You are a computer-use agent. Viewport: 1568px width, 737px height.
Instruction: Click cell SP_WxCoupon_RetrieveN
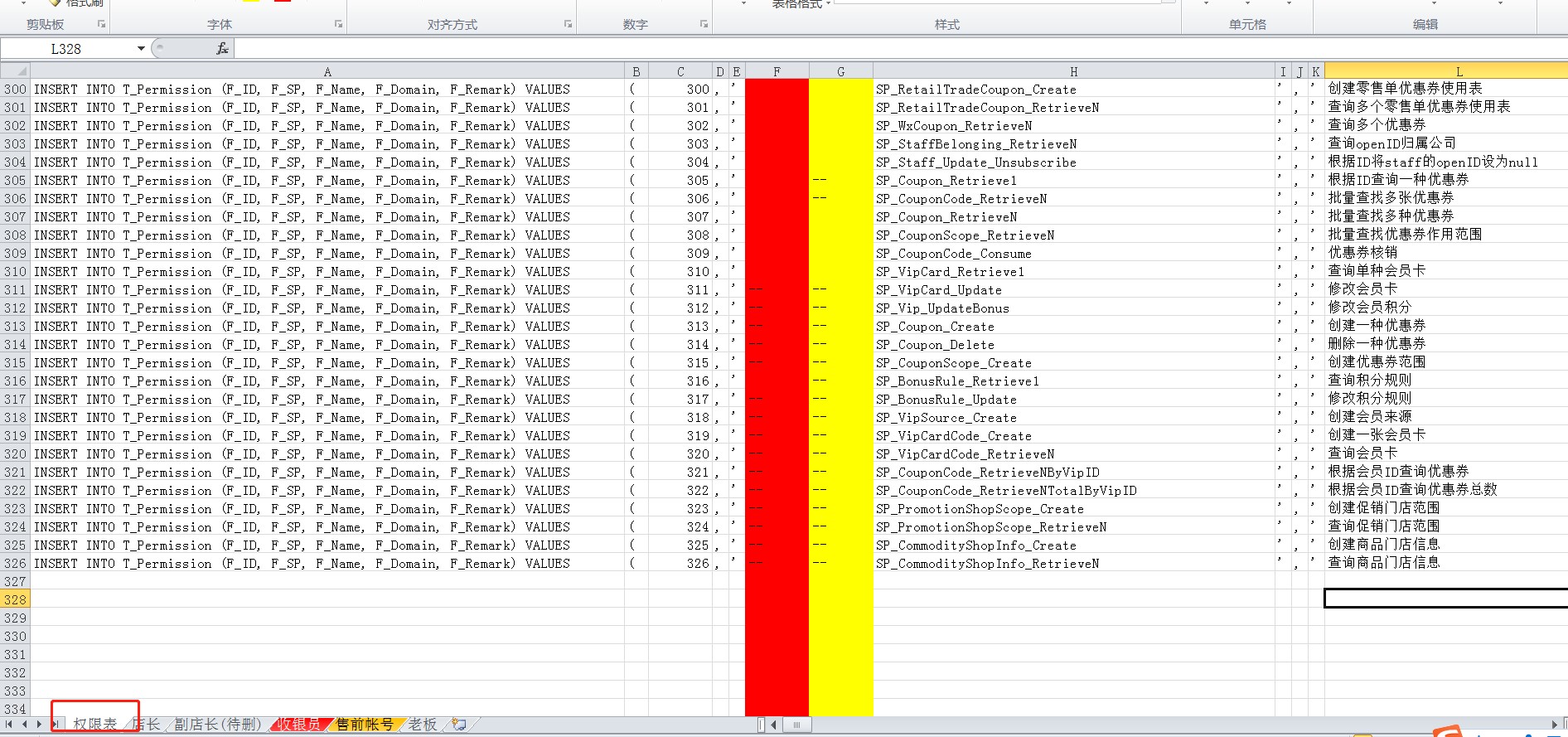pos(1073,126)
